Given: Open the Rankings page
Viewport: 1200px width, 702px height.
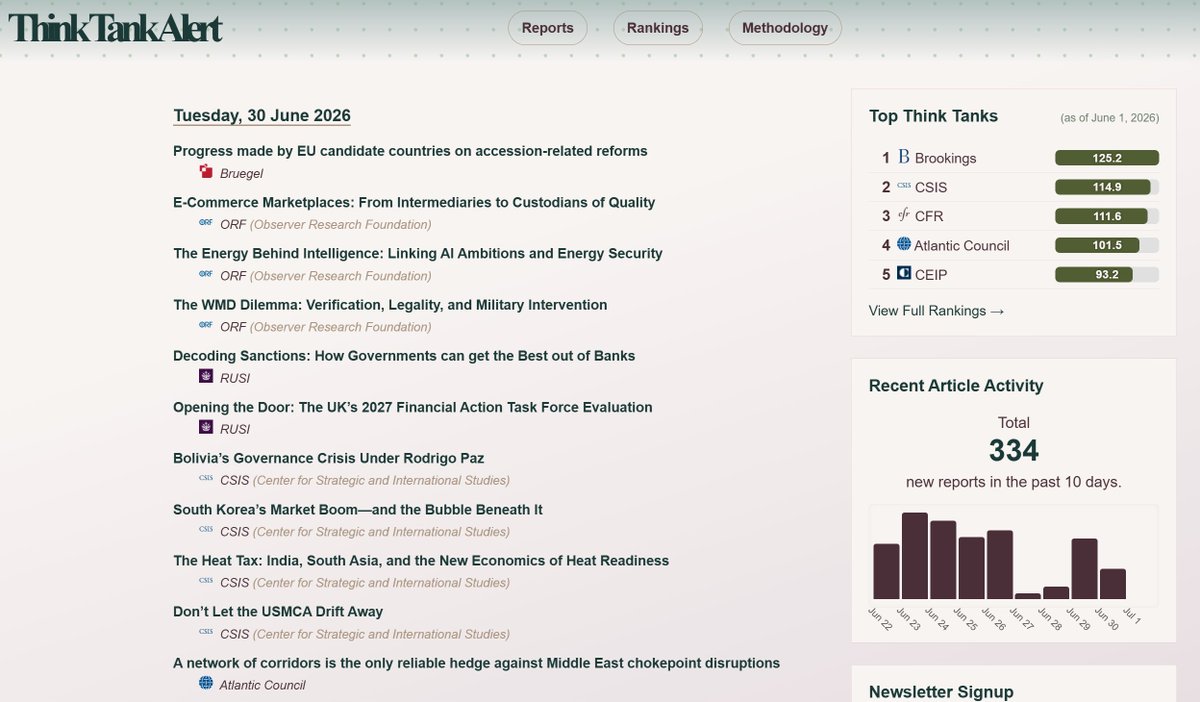Looking at the screenshot, I should pos(658,28).
